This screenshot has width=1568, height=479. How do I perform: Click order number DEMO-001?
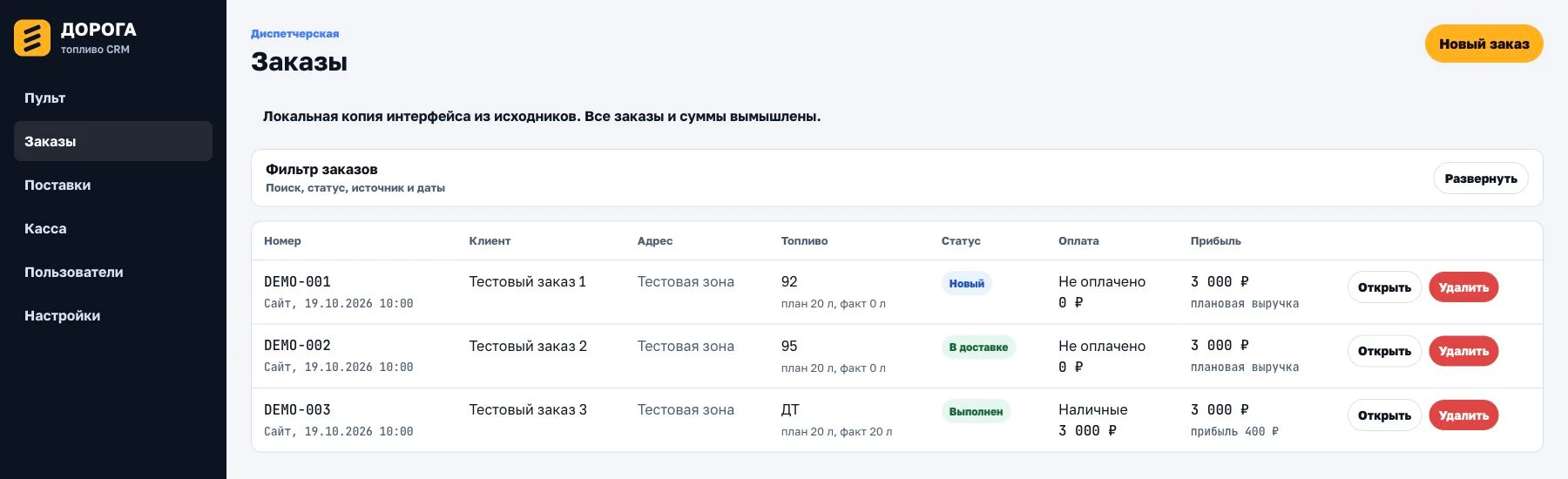click(297, 281)
